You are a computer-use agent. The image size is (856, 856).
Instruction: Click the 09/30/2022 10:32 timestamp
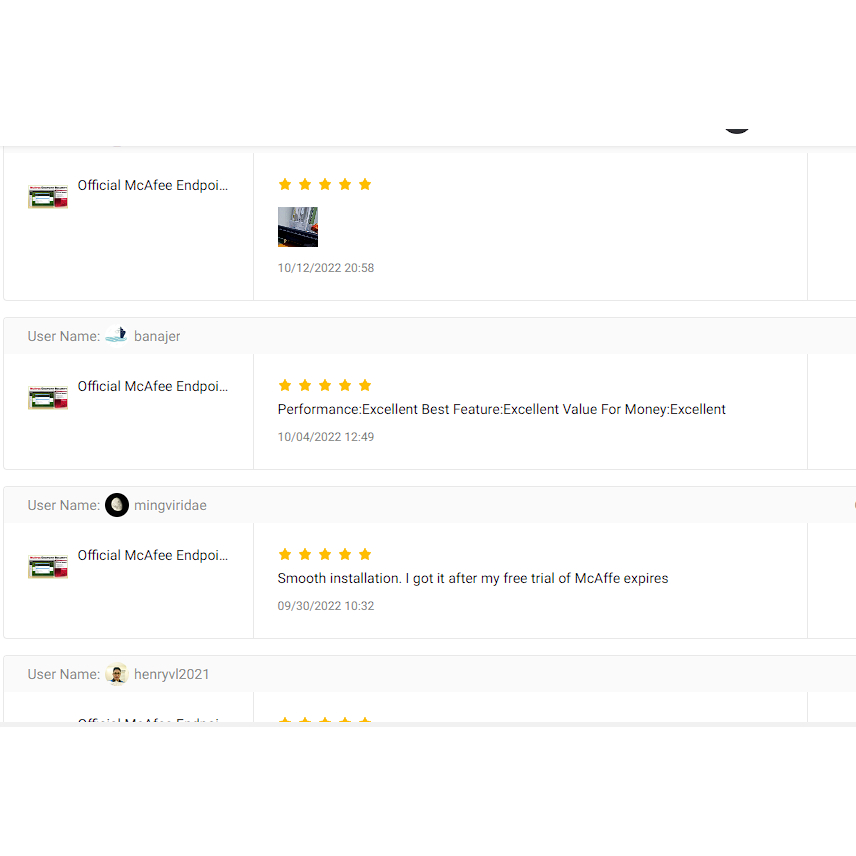tap(326, 606)
